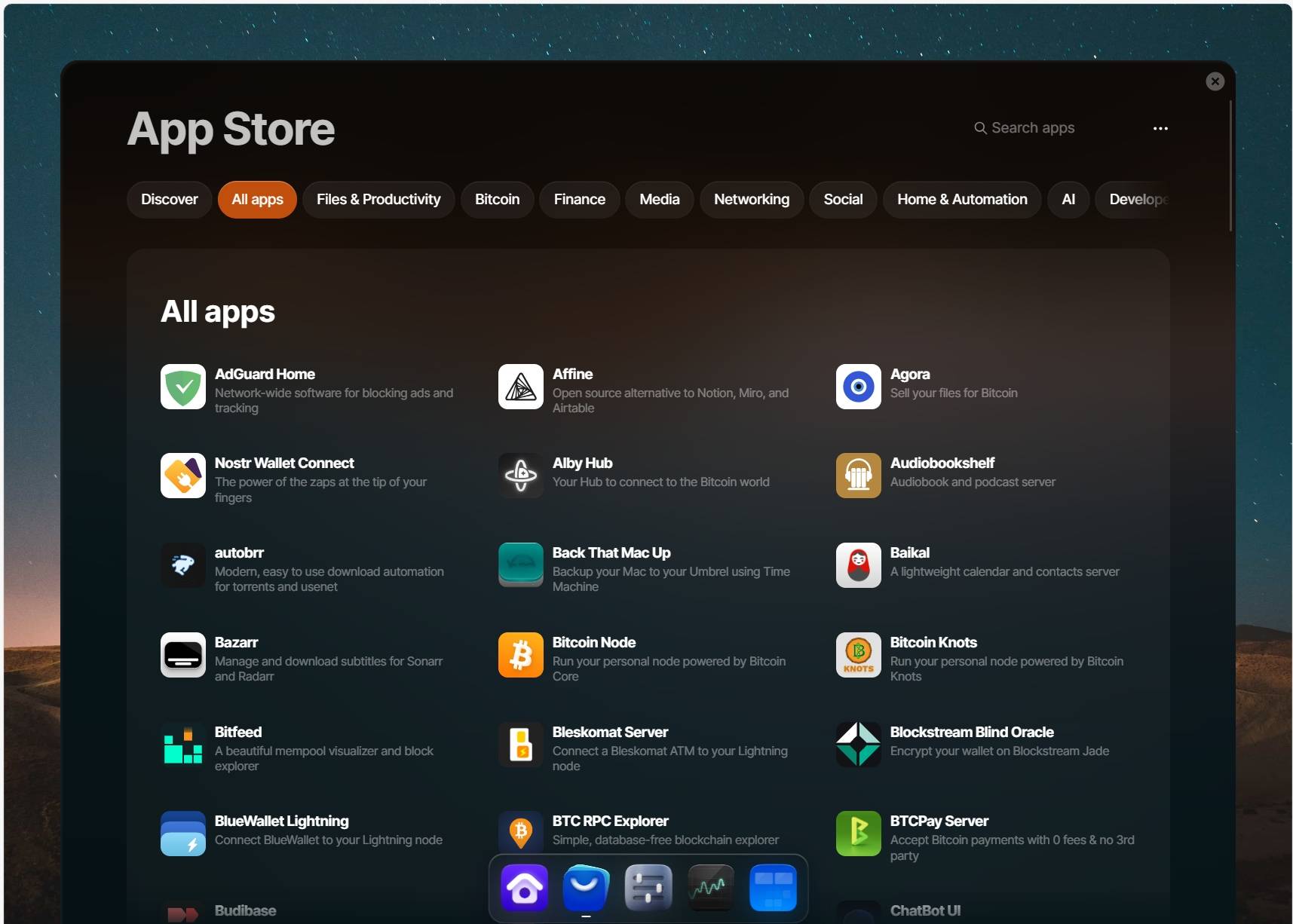Close the App Store window
The height and width of the screenshot is (924, 1293).
pos(1215,81)
